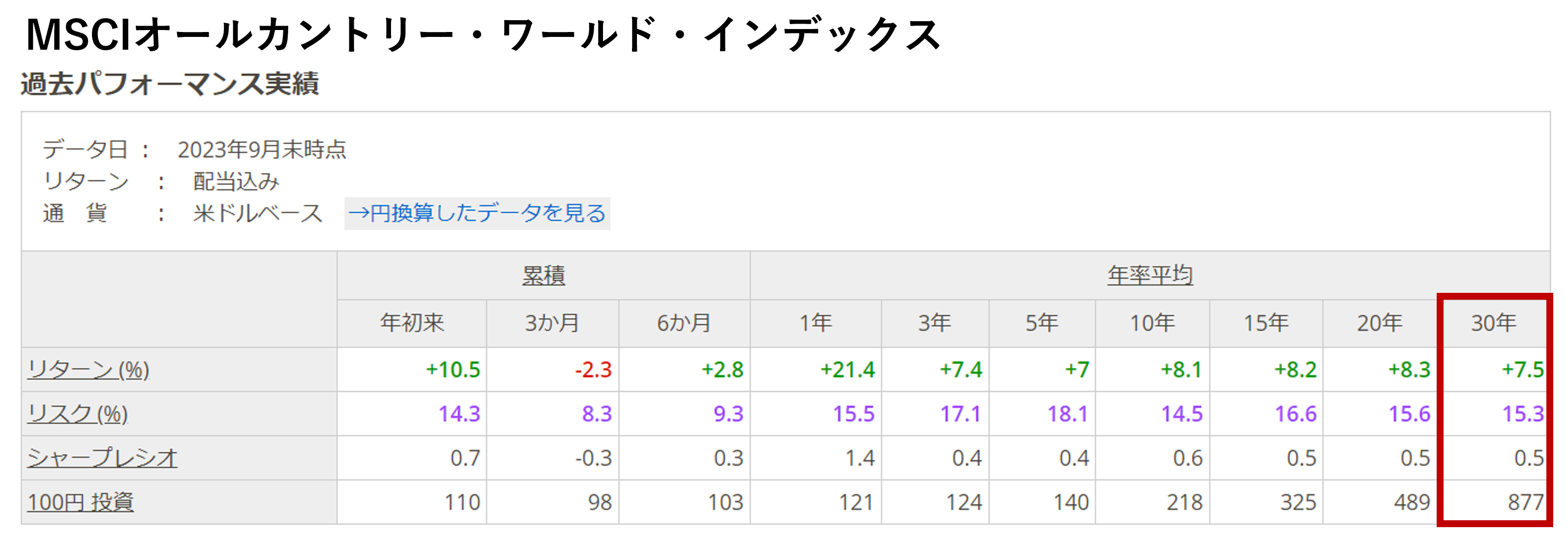Open the シャープレシオ row label link
1568x536 pixels.
click(x=102, y=458)
